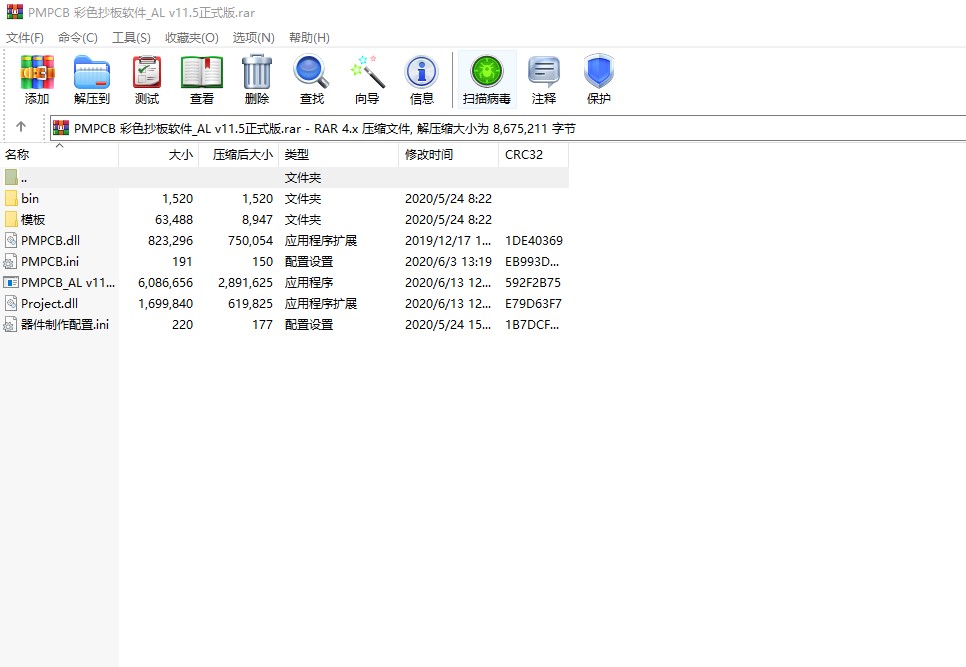Sort by the CRC32 column header
The height and width of the screenshot is (667, 966).
click(x=534, y=155)
